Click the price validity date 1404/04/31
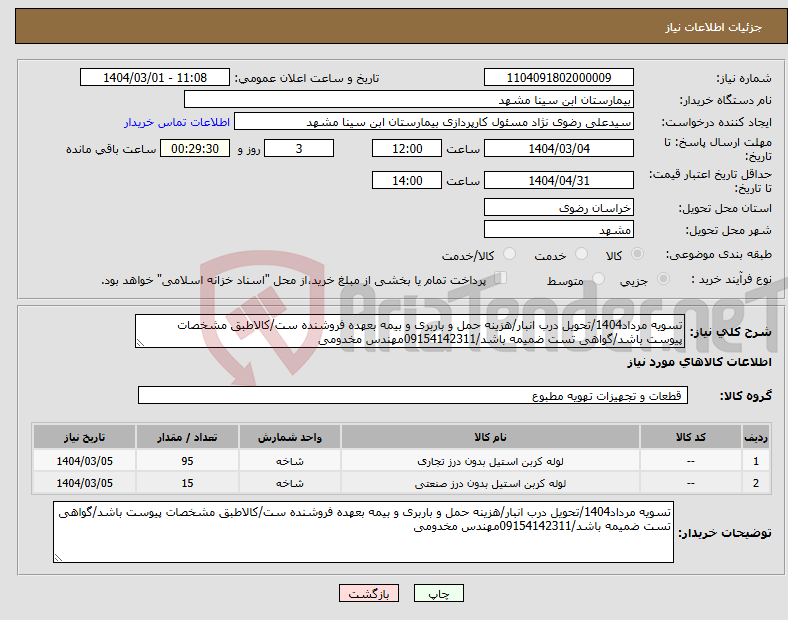Viewport: 788px width, 620px height. tap(558, 180)
